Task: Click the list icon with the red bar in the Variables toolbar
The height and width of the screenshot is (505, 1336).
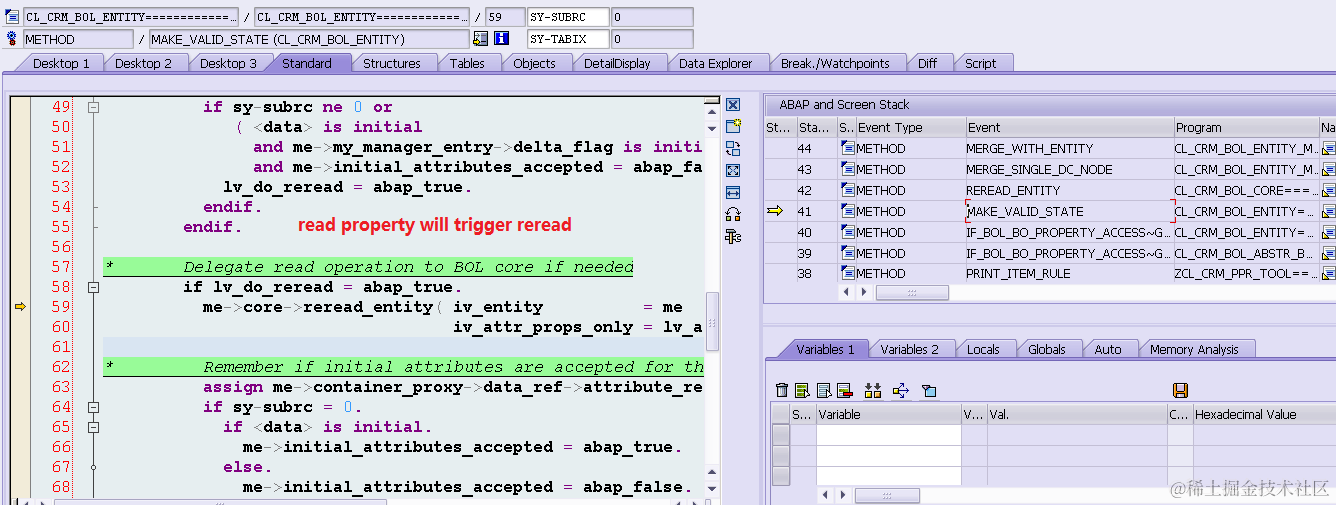Action: [x=844, y=390]
